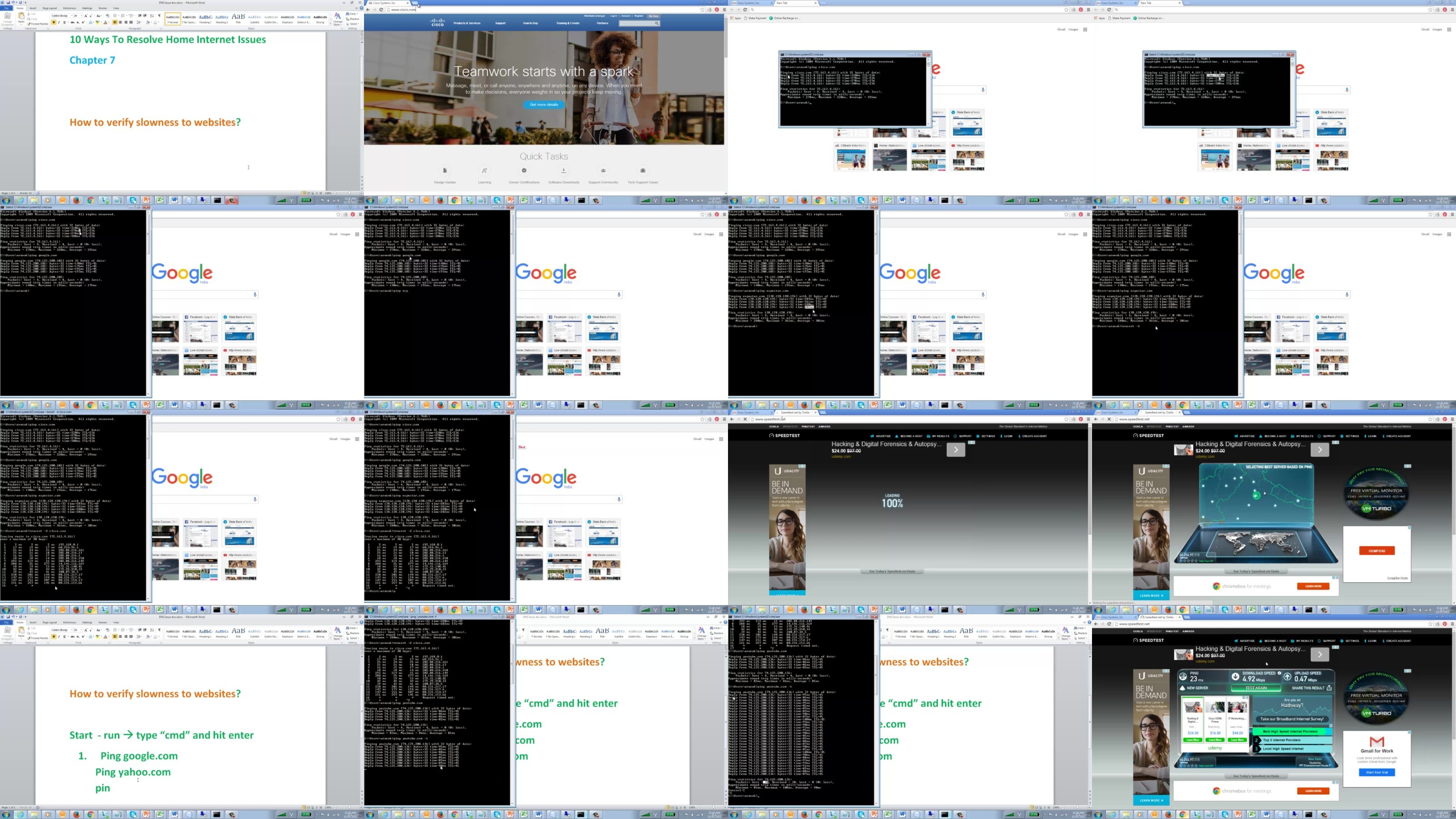Image resolution: width=1456 pixels, height=819 pixels.
Task: Open the Design Guides quick task icon
Action: click(x=445, y=170)
